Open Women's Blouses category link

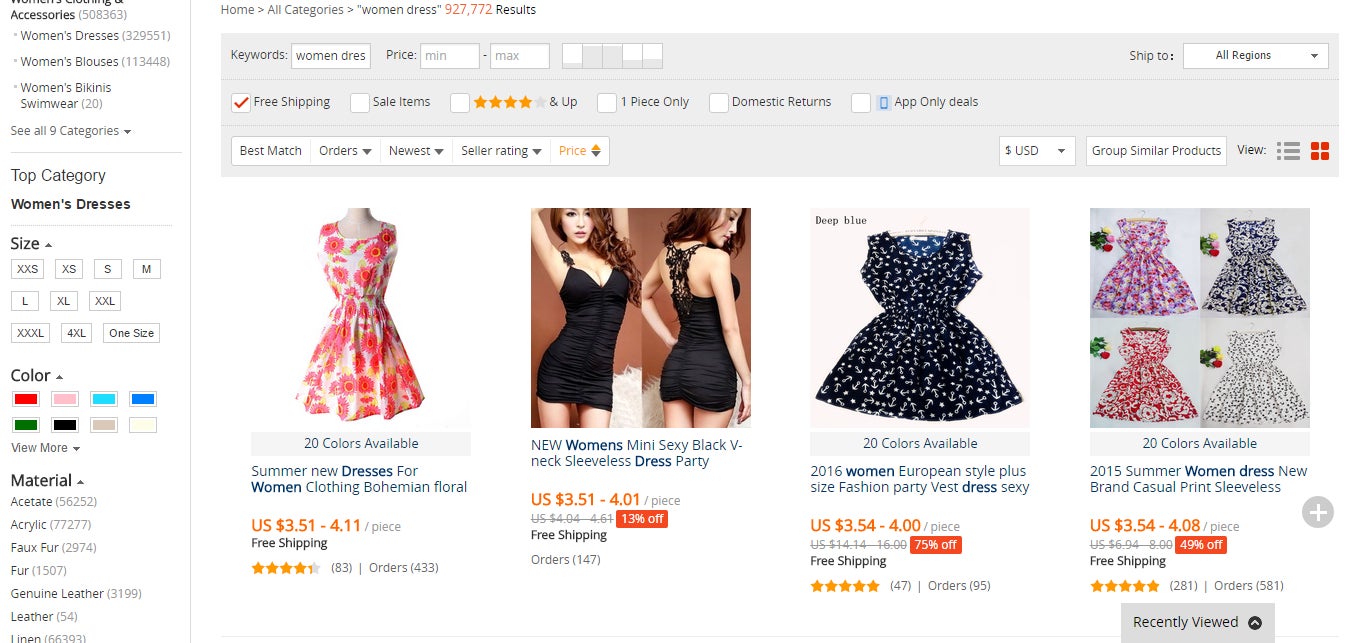click(x=70, y=62)
